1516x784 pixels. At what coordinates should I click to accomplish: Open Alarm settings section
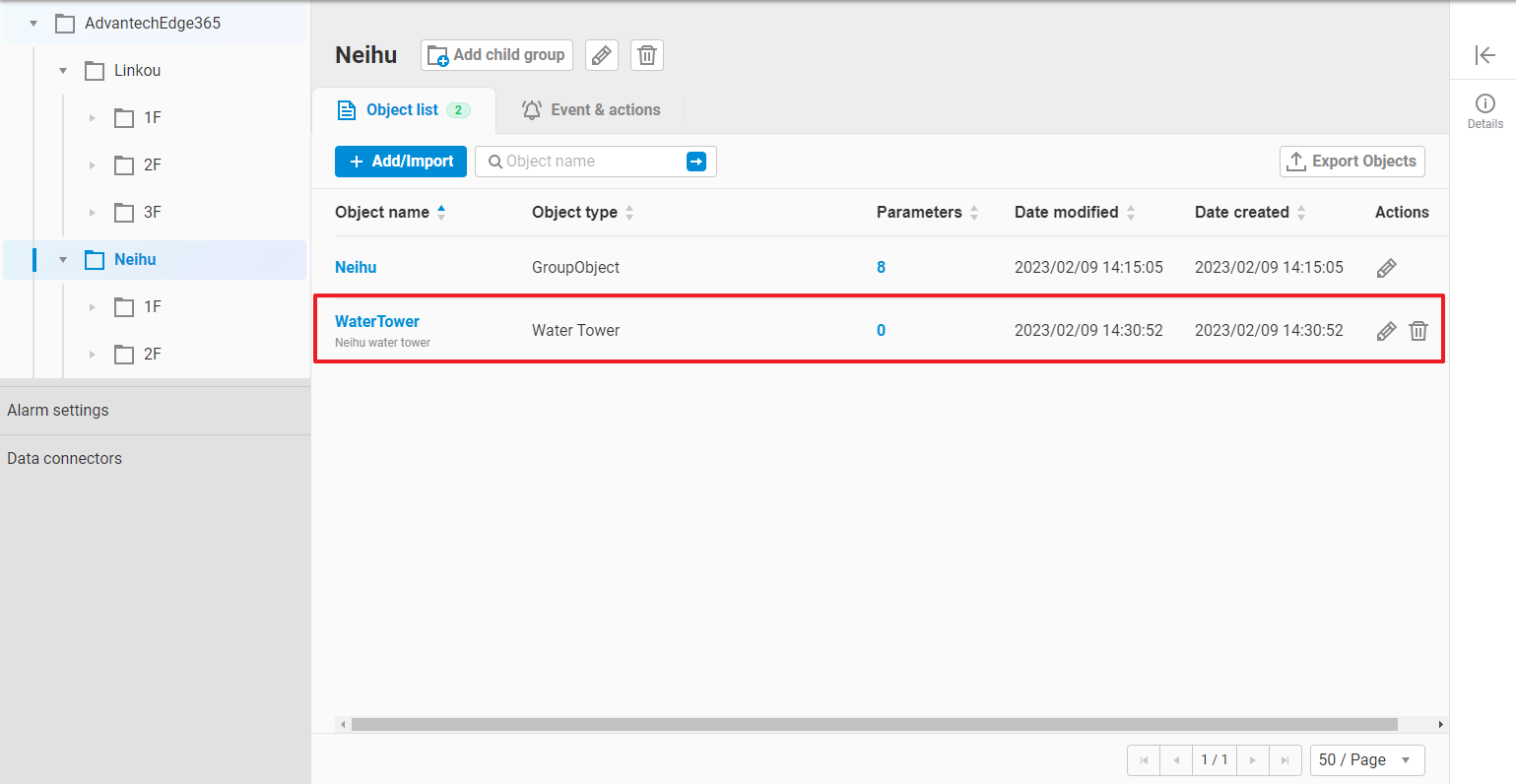pos(58,411)
